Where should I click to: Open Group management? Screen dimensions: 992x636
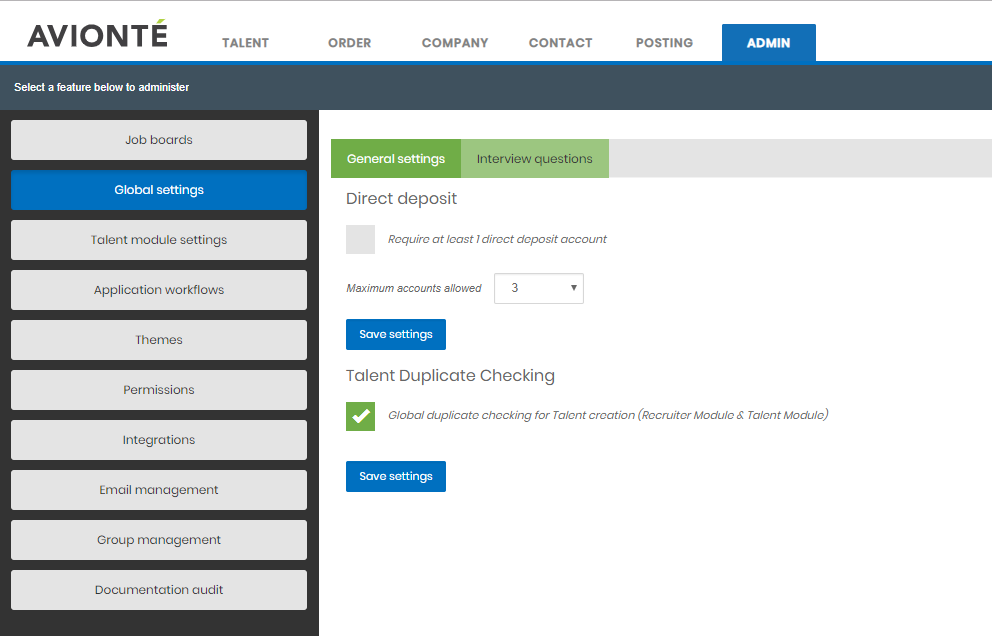(x=159, y=540)
